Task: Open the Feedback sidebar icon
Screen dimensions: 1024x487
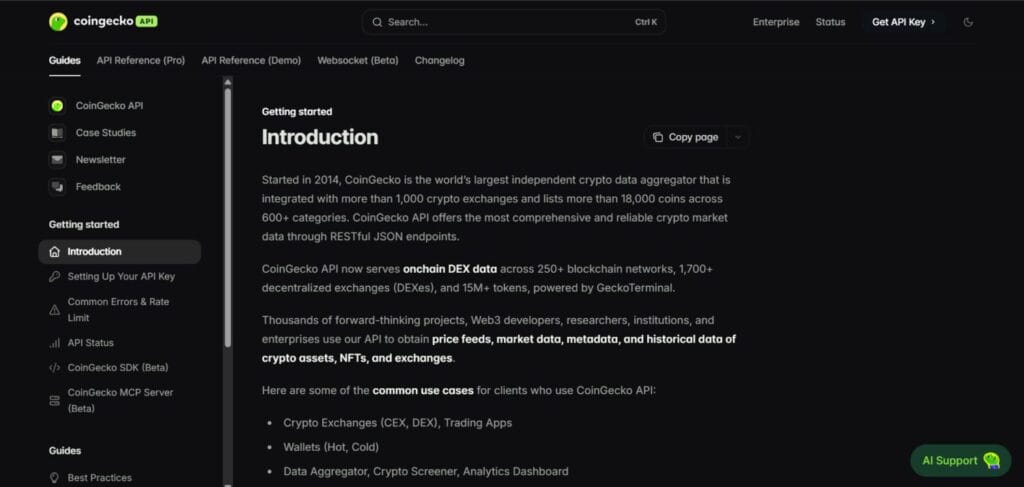Action: tap(57, 187)
